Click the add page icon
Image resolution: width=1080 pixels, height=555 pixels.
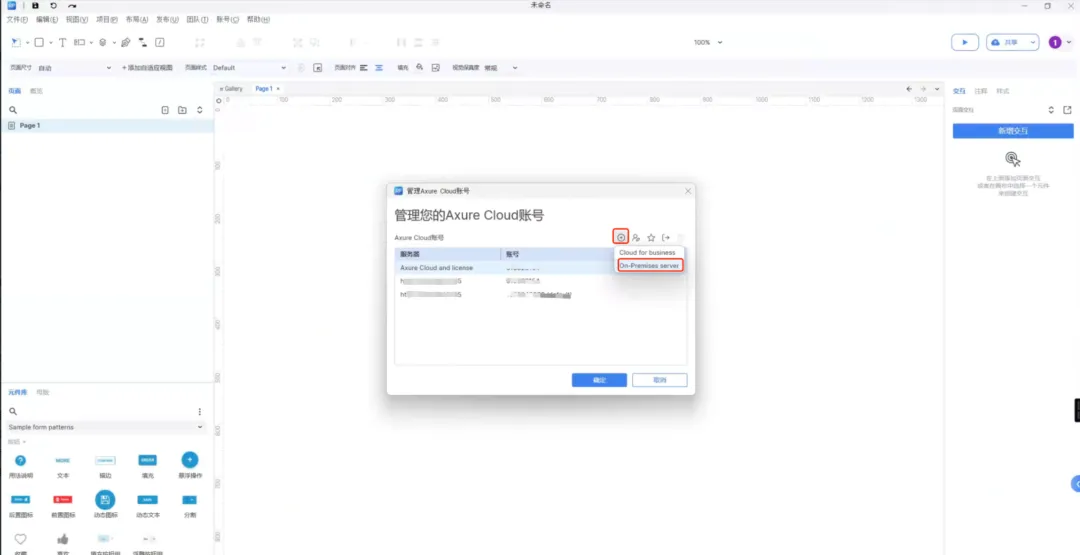click(x=165, y=110)
